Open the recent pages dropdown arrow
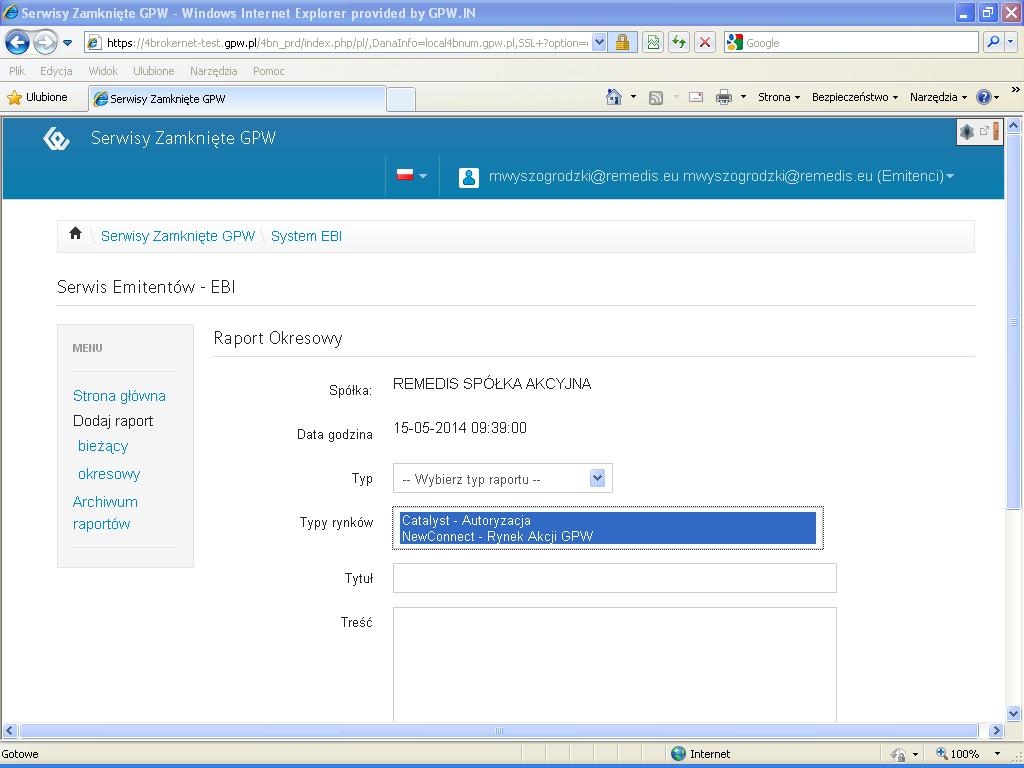The width and height of the screenshot is (1024, 768). (x=67, y=43)
